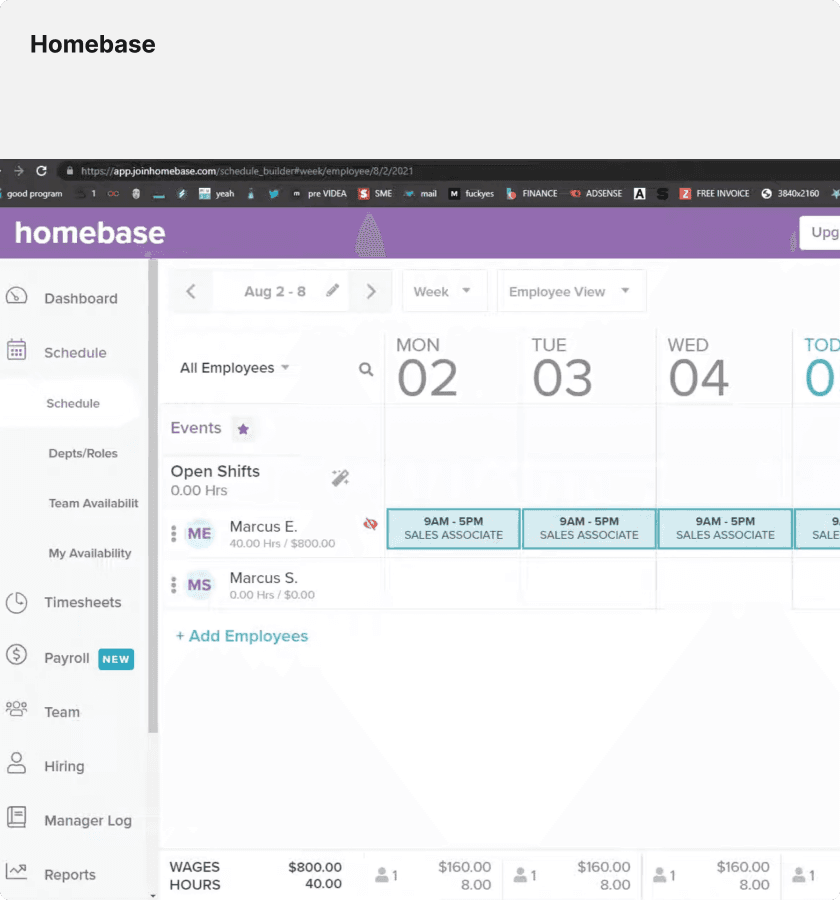840x900 pixels.
Task: Click the Upgrade button in header
Action: click(x=820, y=232)
